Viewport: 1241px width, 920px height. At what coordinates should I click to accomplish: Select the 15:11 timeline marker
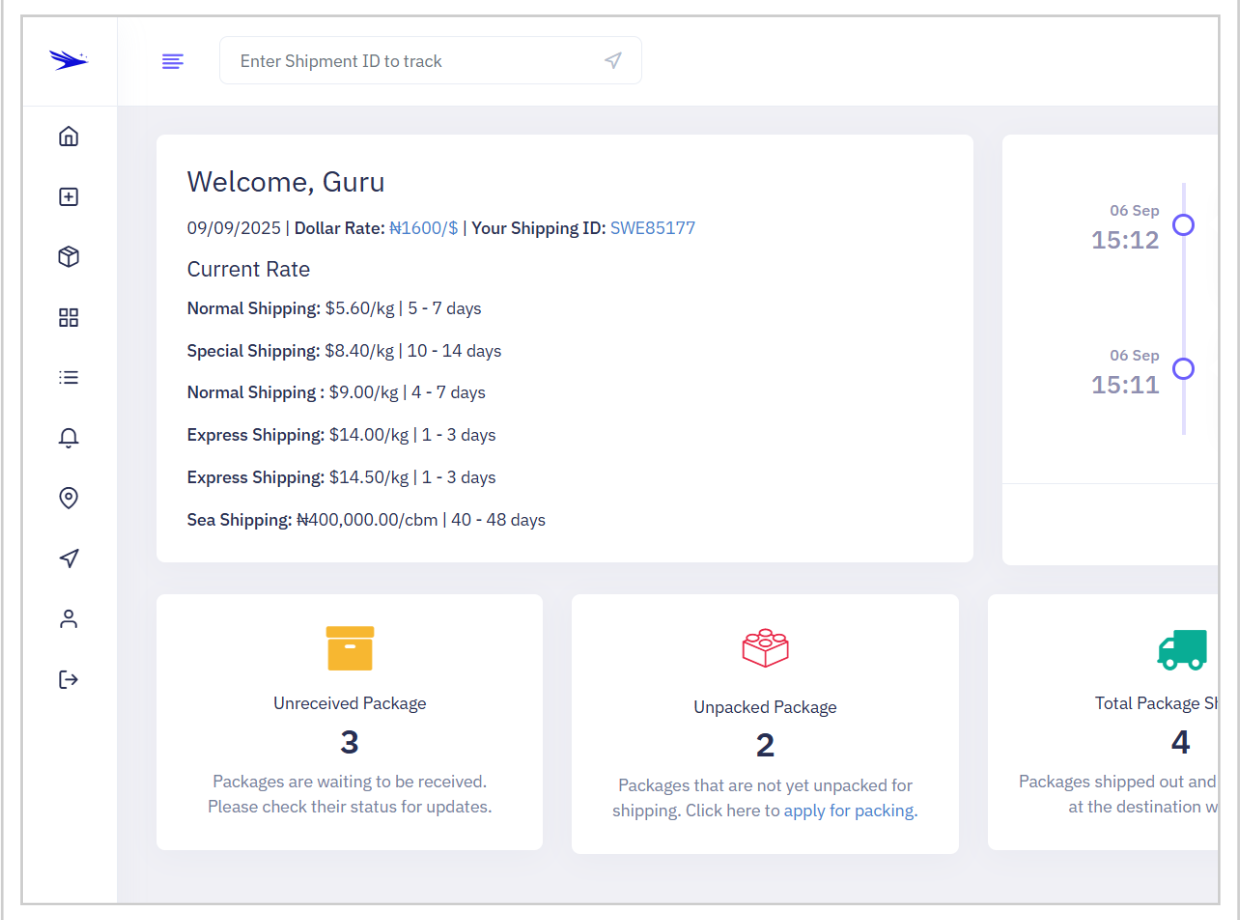pos(1183,369)
